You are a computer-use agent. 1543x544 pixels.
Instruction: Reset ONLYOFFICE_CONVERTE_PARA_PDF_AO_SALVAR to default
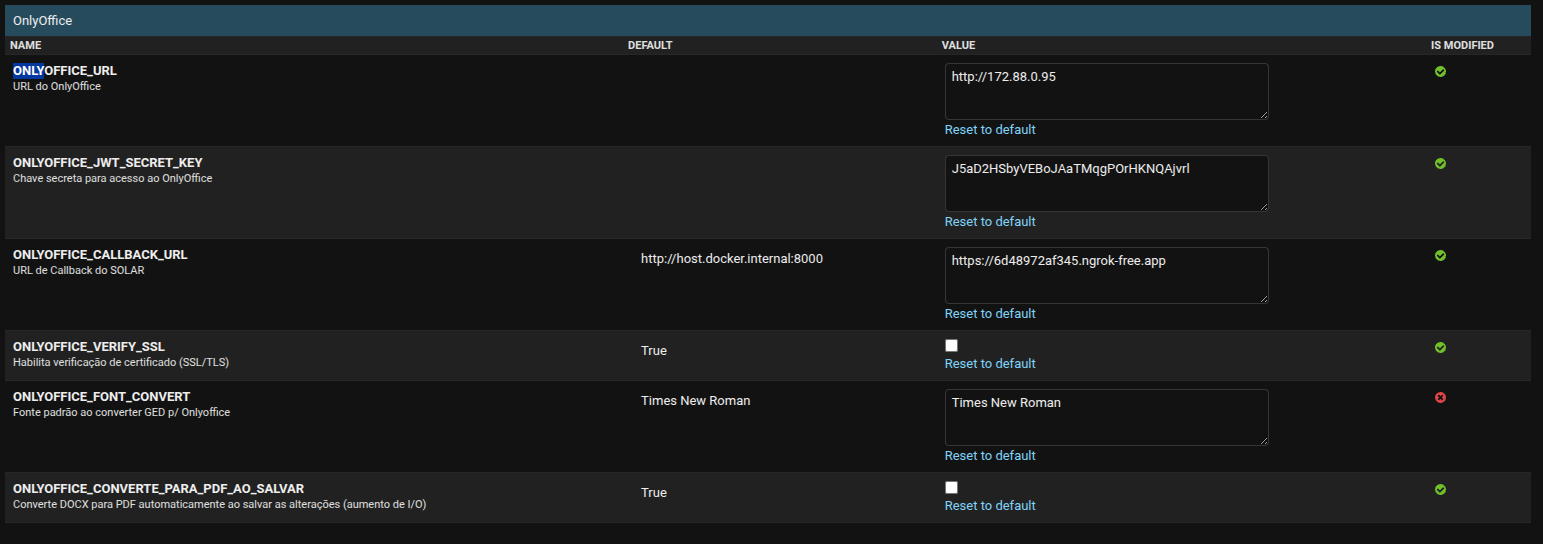click(x=990, y=506)
